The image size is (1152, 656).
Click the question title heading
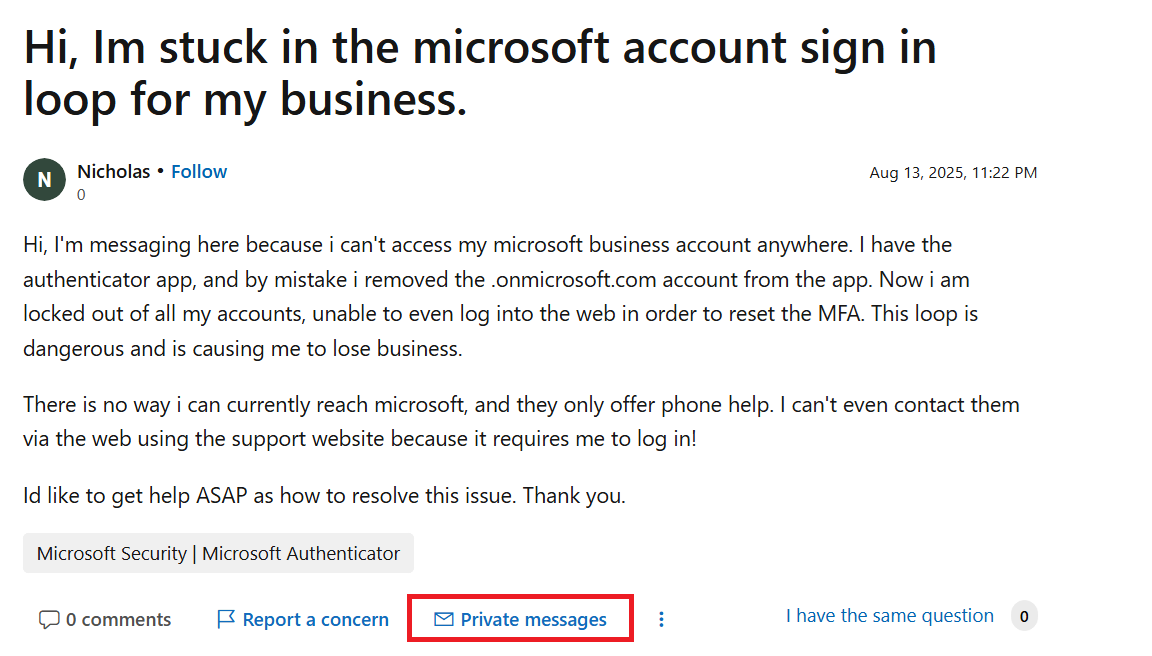tap(480, 73)
